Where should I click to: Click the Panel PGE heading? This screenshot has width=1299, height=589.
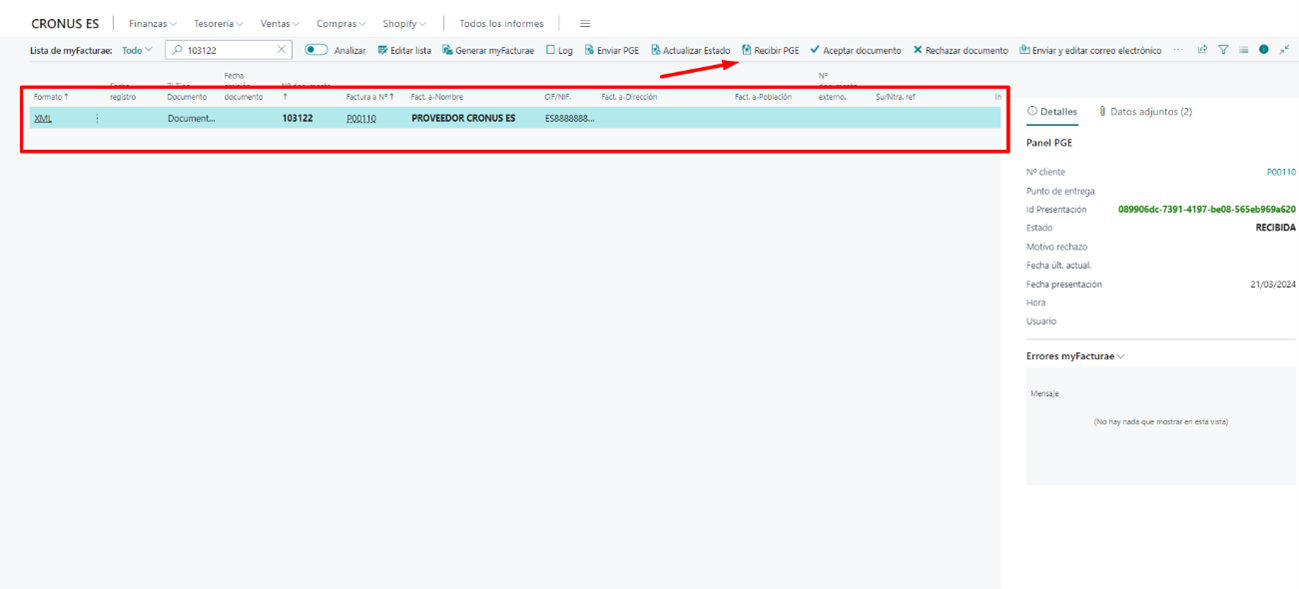(x=1049, y=143)
